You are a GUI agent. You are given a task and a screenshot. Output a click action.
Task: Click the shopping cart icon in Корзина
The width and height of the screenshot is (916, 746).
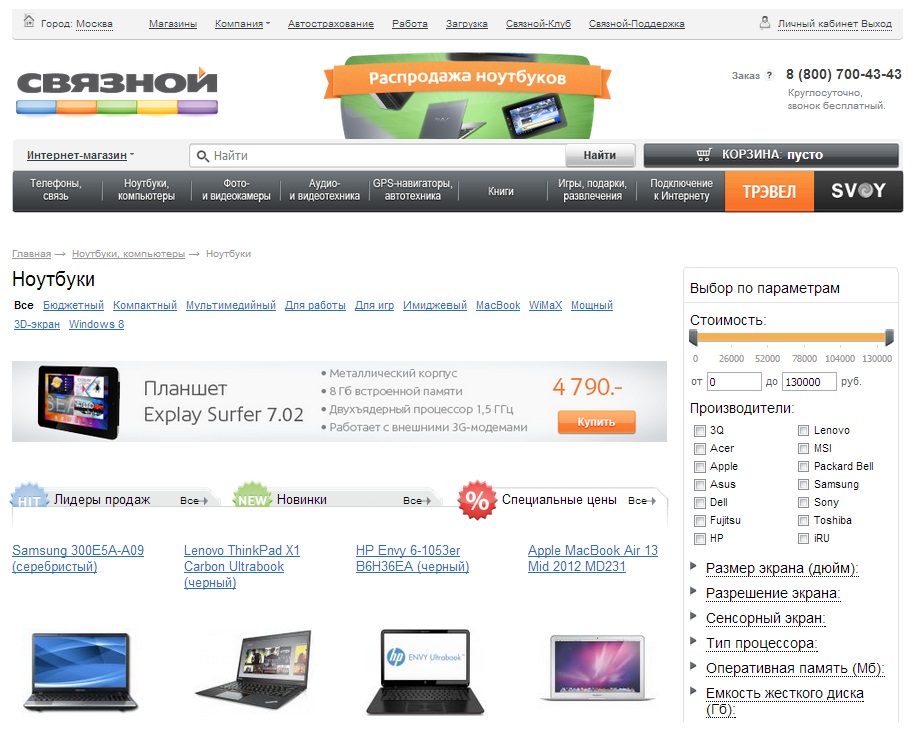704,155
